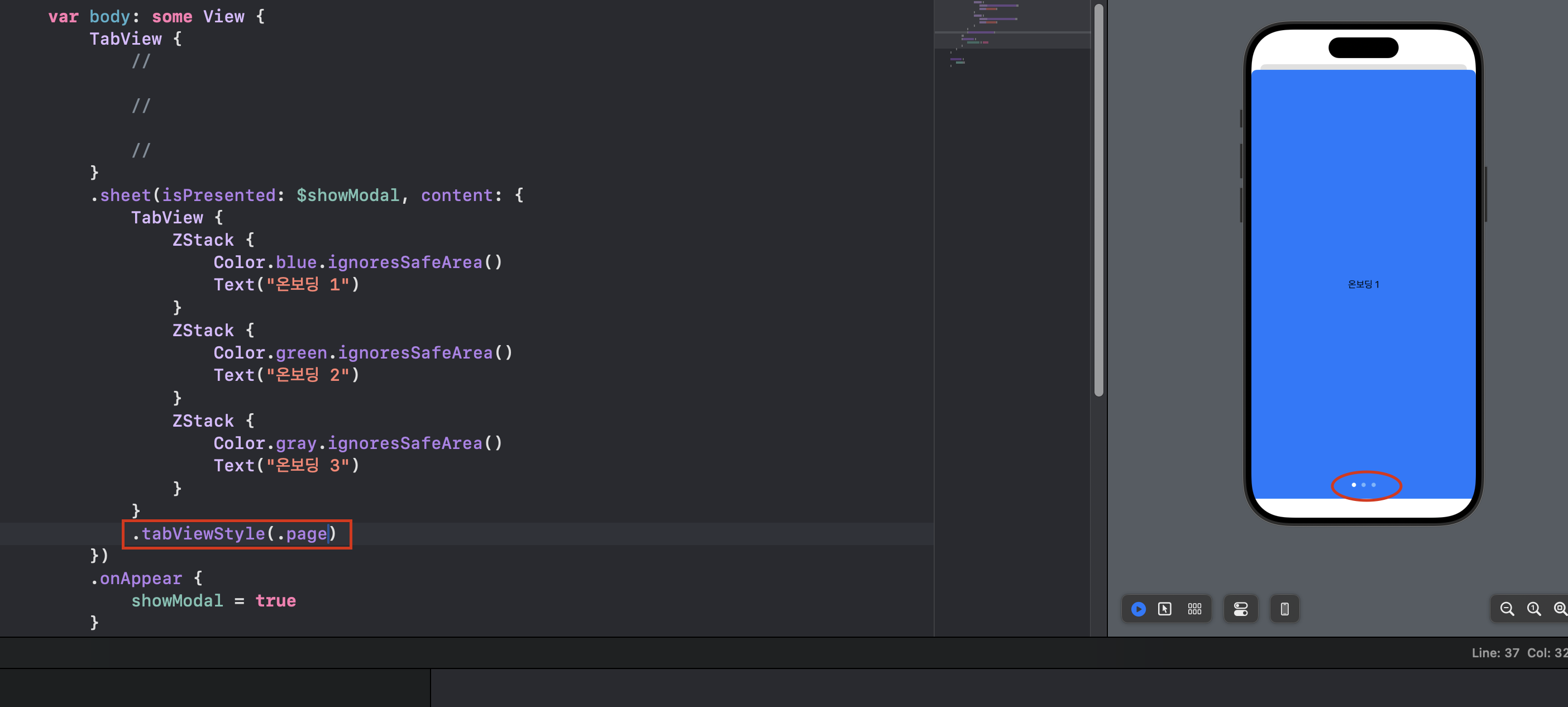
Task: Zoom preview canvas to 100%
Action: click(x=1533, y=609)
